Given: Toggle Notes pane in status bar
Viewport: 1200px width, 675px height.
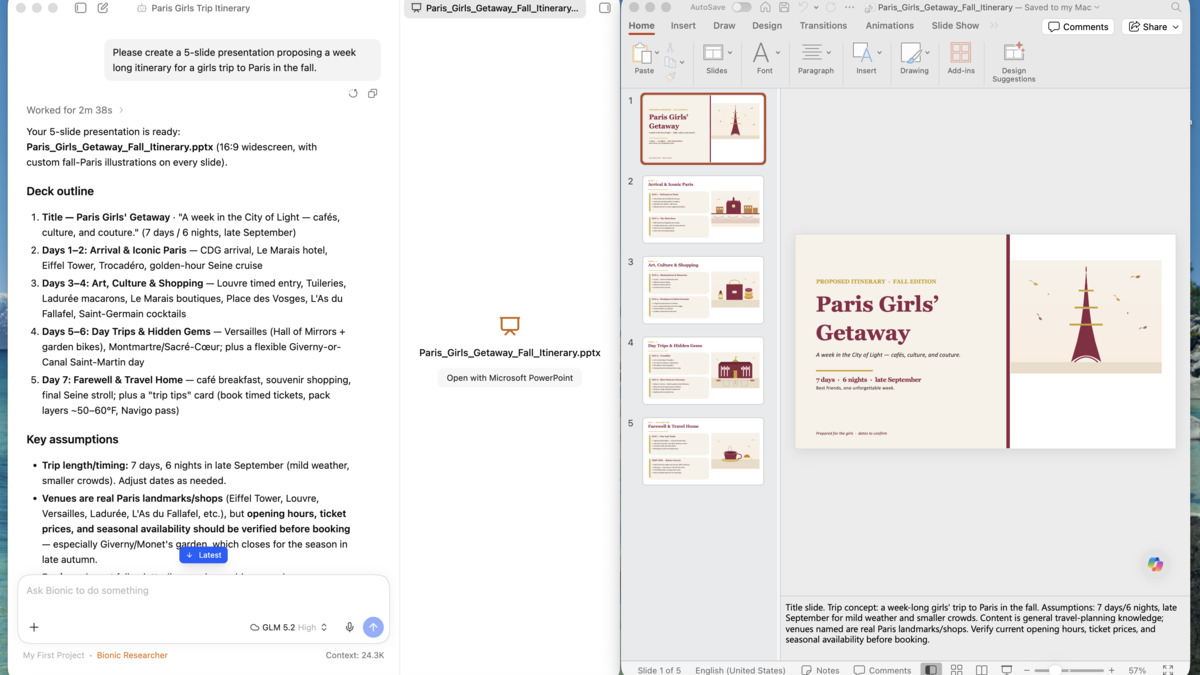Looking at the screenshot, I should [821, 670].
